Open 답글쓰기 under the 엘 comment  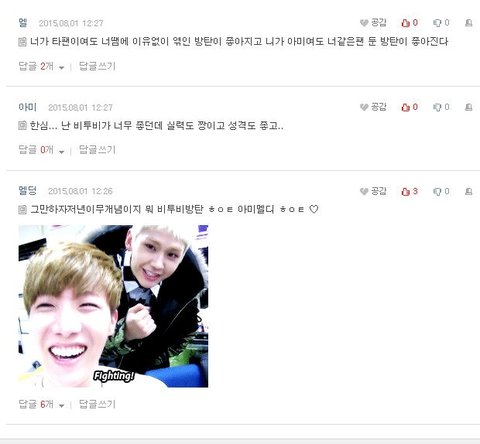pyautogui.click(x=97, y=66)
